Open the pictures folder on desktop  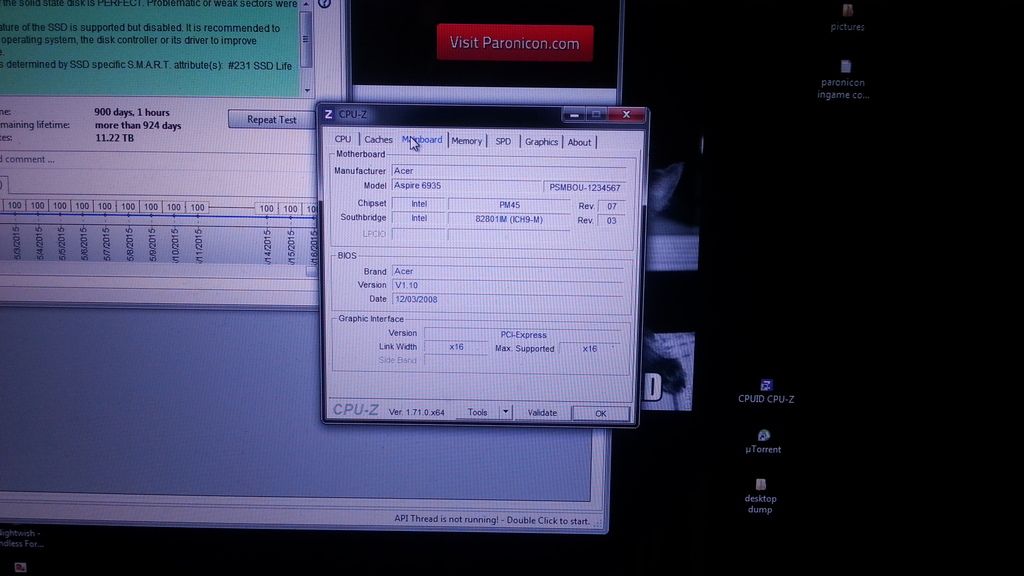[847, 18]
